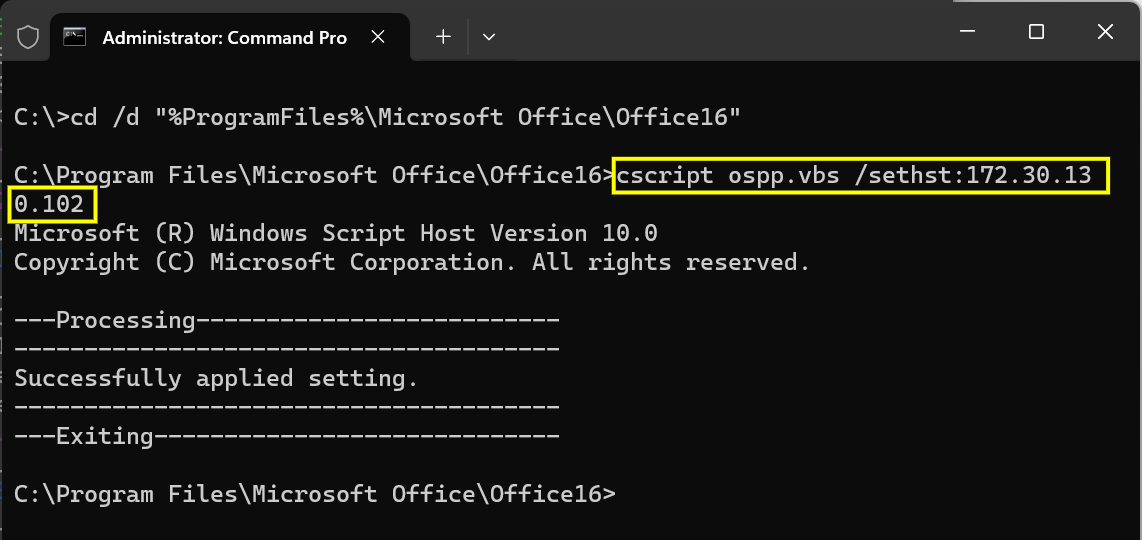Click the Office16 prompt before the cscript command
Image resolution: width=1142 pixels, height=540 pixels.
coord(315,176)
